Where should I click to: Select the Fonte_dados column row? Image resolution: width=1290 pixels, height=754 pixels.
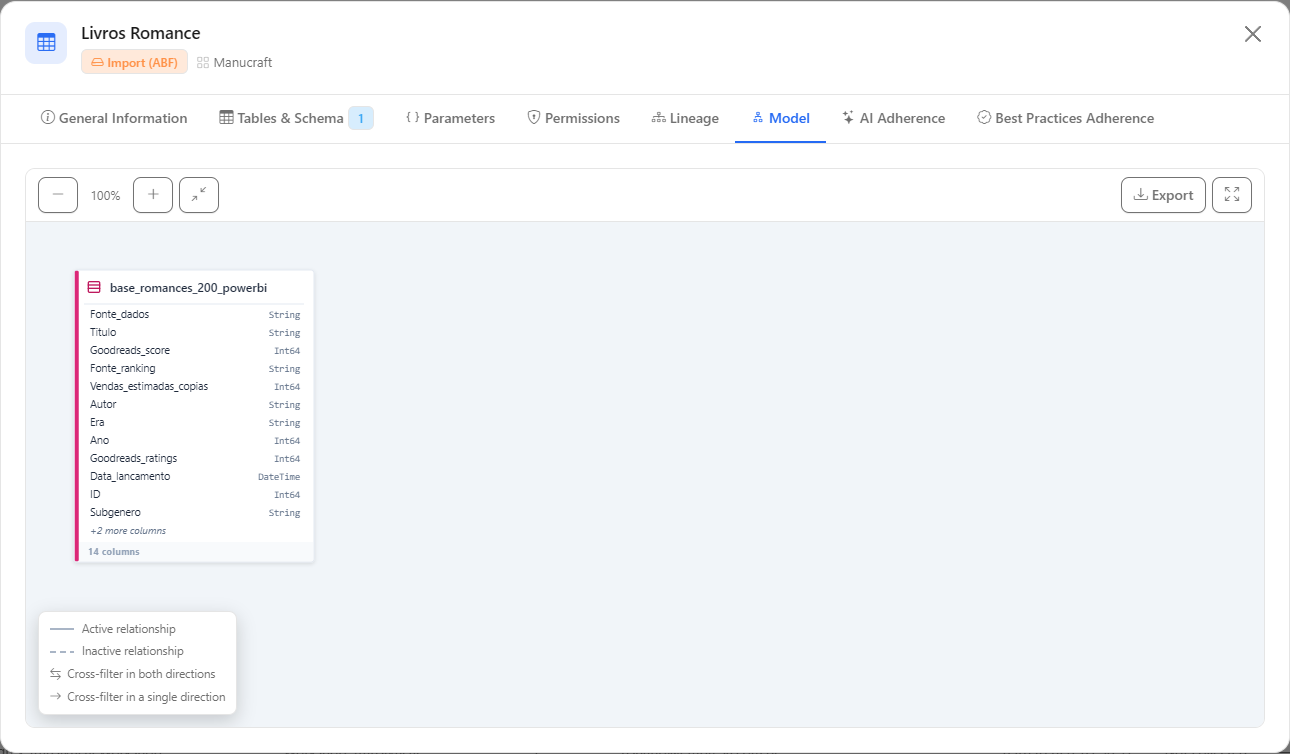coord(195,314)
